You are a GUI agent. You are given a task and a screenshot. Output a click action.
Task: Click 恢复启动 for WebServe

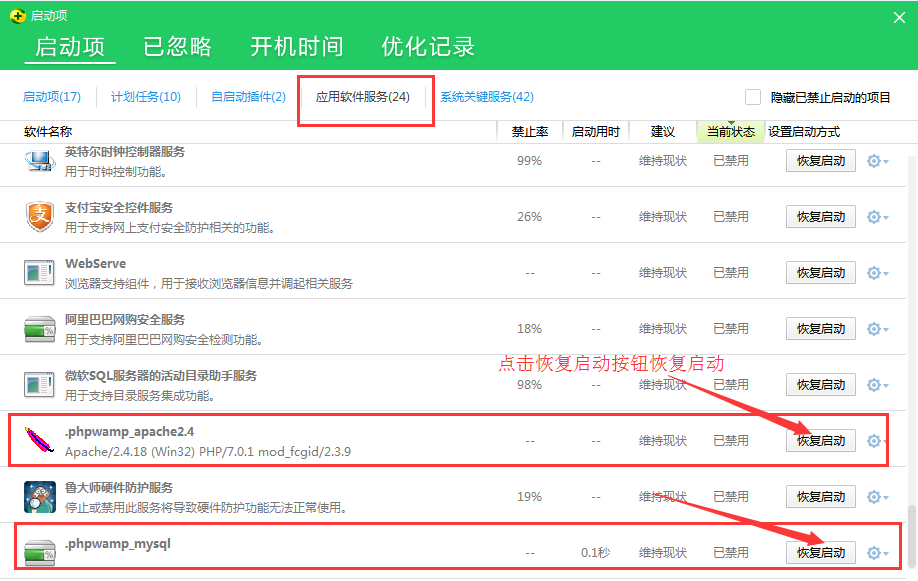point(821,273)
